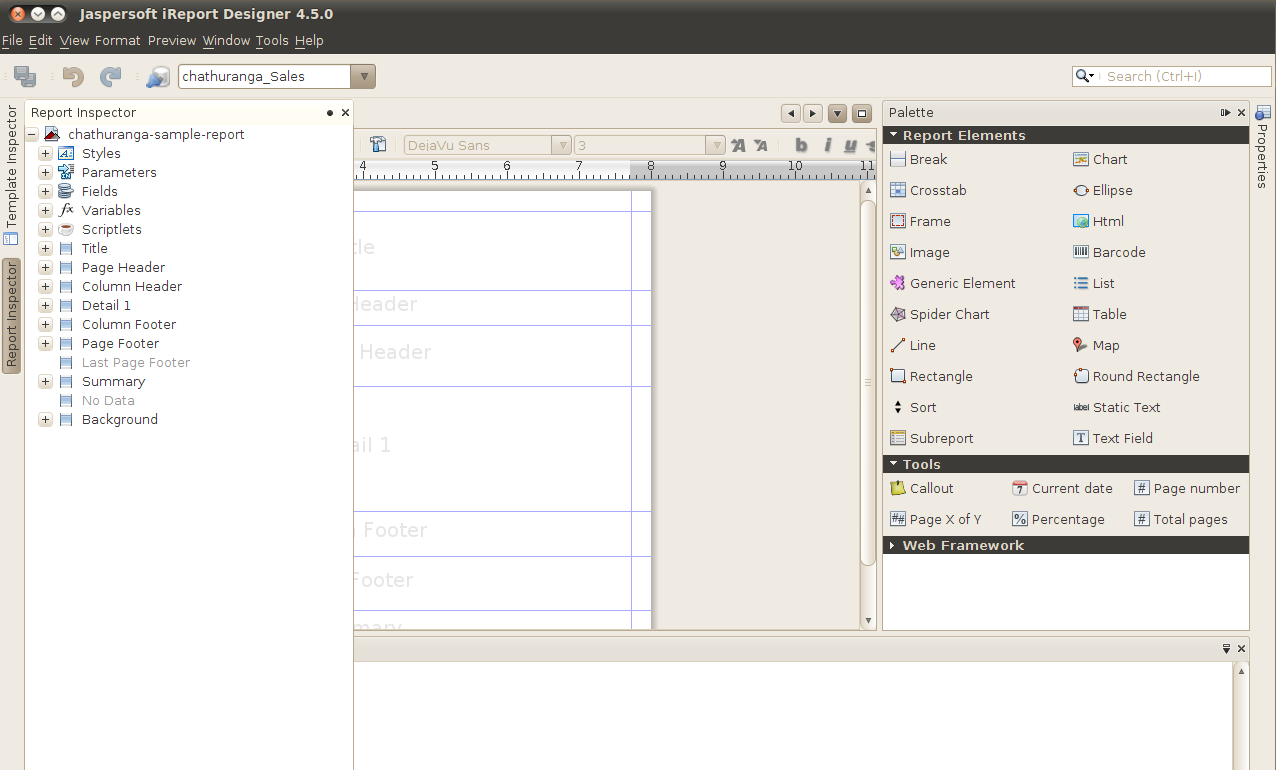
Task: Pick the Map palette element
Action: click(1096, 345)
